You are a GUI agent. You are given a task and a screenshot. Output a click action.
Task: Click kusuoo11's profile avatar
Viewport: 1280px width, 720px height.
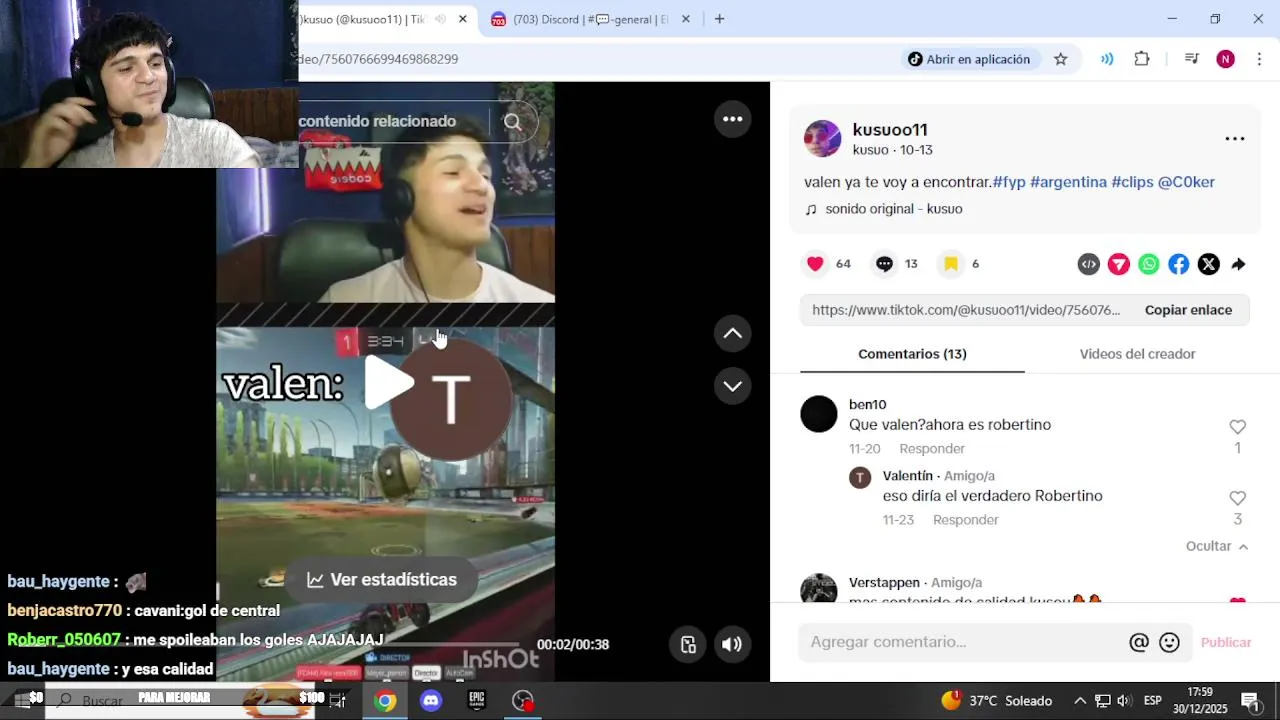pos(822,139)
